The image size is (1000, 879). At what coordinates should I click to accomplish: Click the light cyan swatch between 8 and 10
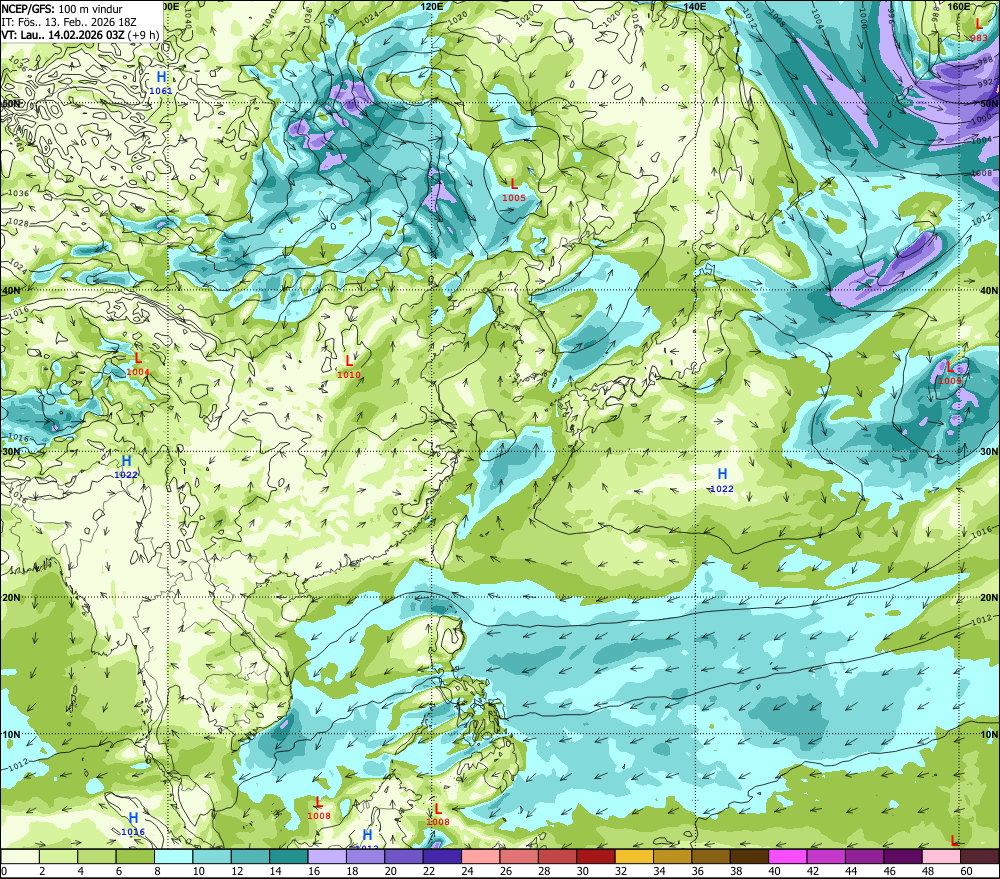point(173,857)
